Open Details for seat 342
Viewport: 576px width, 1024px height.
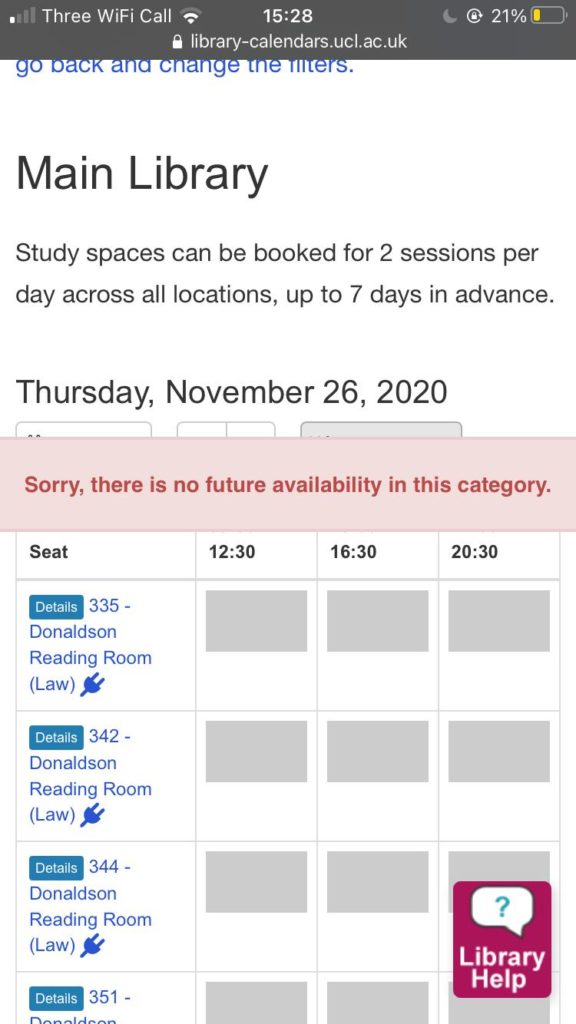coord(57,737)
